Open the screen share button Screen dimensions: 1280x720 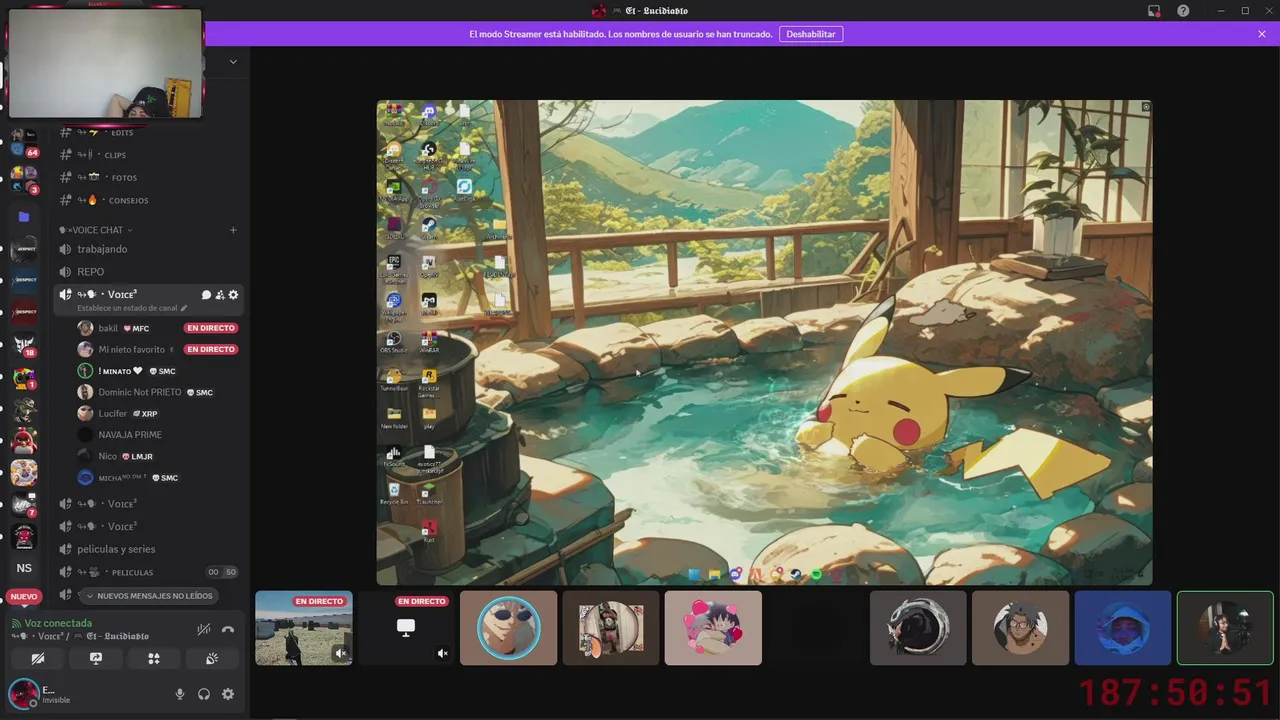click(x=96, y=659)
